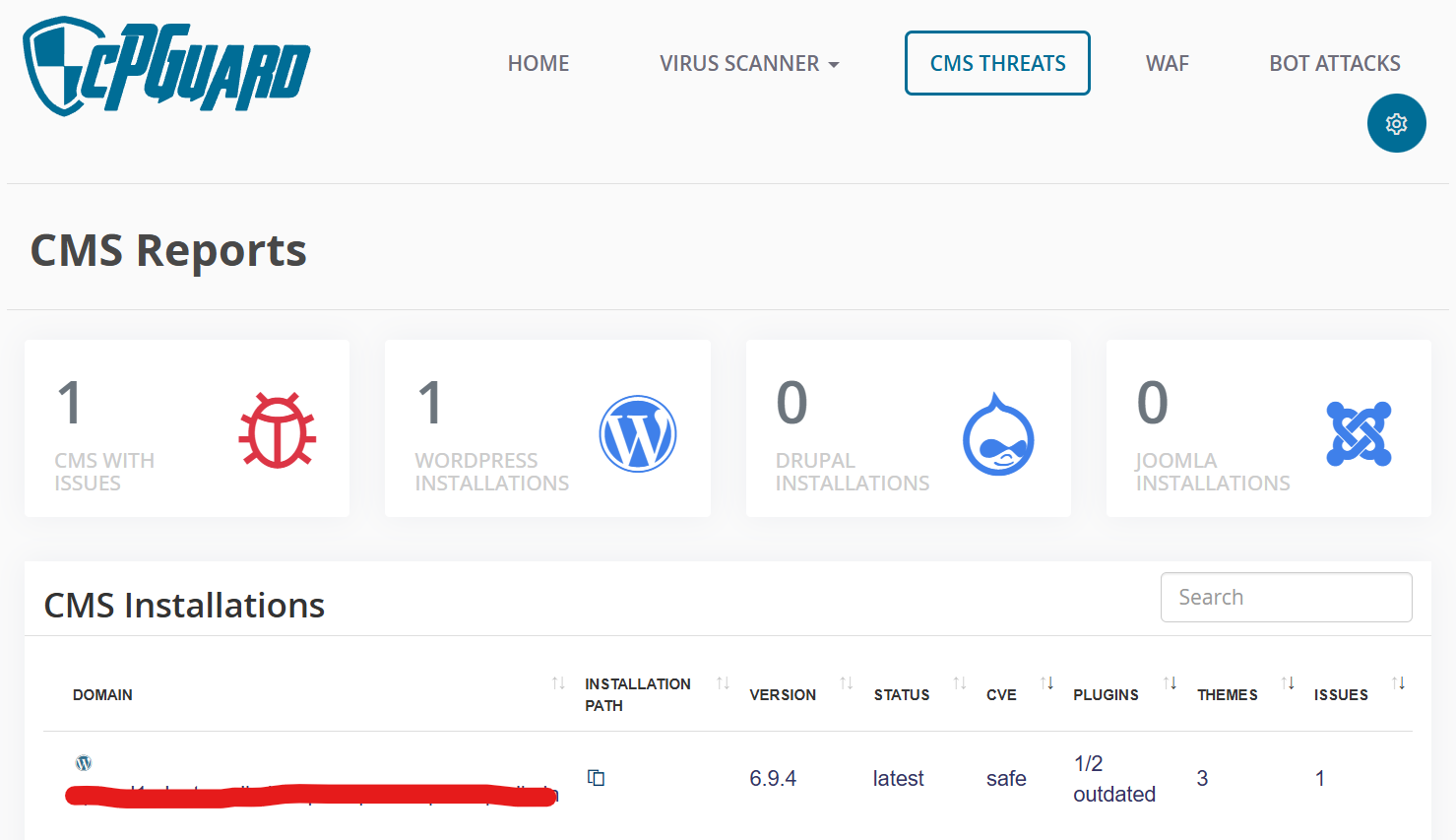Click the version value 6.9.4
The height and width of the screenshot is (840, 1456).
click(773, 778)
